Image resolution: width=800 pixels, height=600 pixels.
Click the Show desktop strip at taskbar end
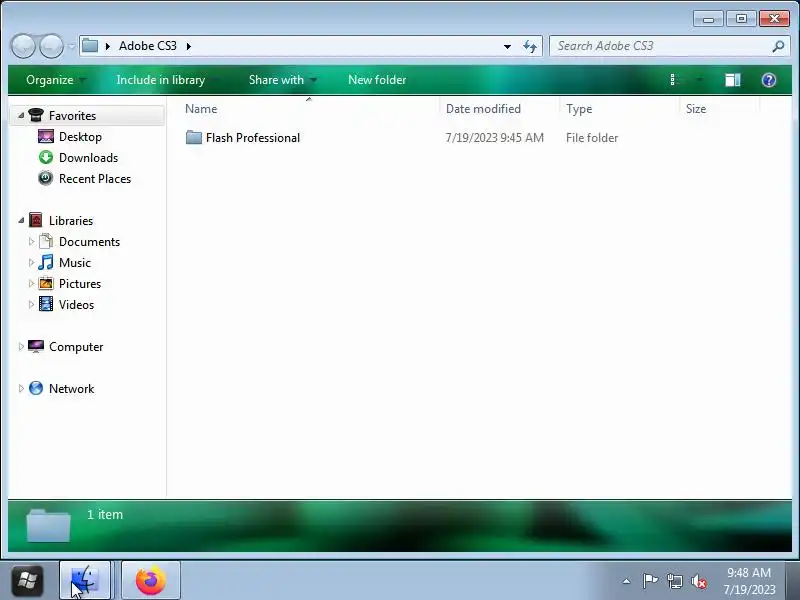794,581
